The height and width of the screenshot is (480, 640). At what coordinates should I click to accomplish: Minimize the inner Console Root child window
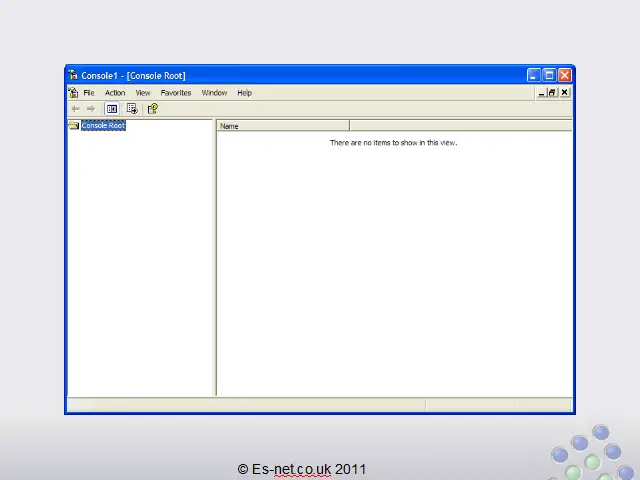click(x=541, y=93)
